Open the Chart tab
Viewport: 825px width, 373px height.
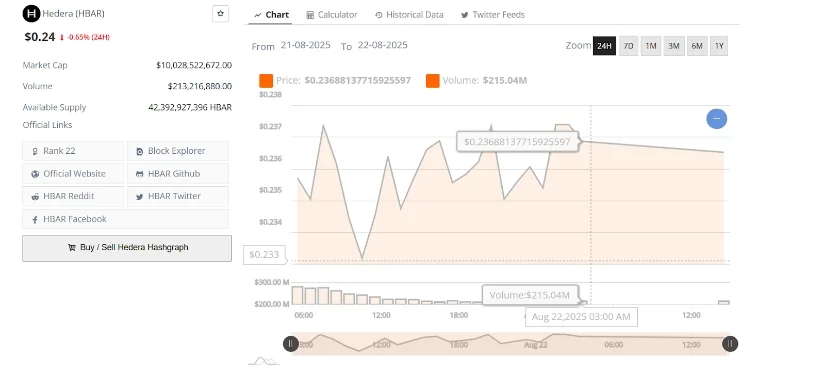pos(271,15)
